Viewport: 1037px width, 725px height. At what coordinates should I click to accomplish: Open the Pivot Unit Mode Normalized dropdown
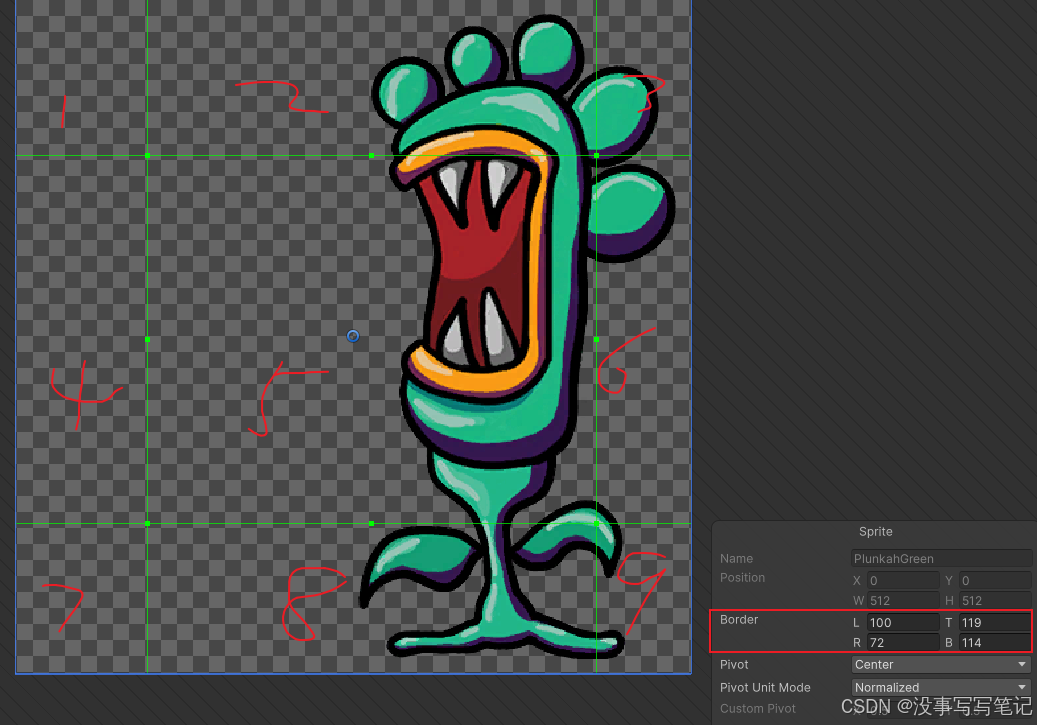tap(941, 687)
